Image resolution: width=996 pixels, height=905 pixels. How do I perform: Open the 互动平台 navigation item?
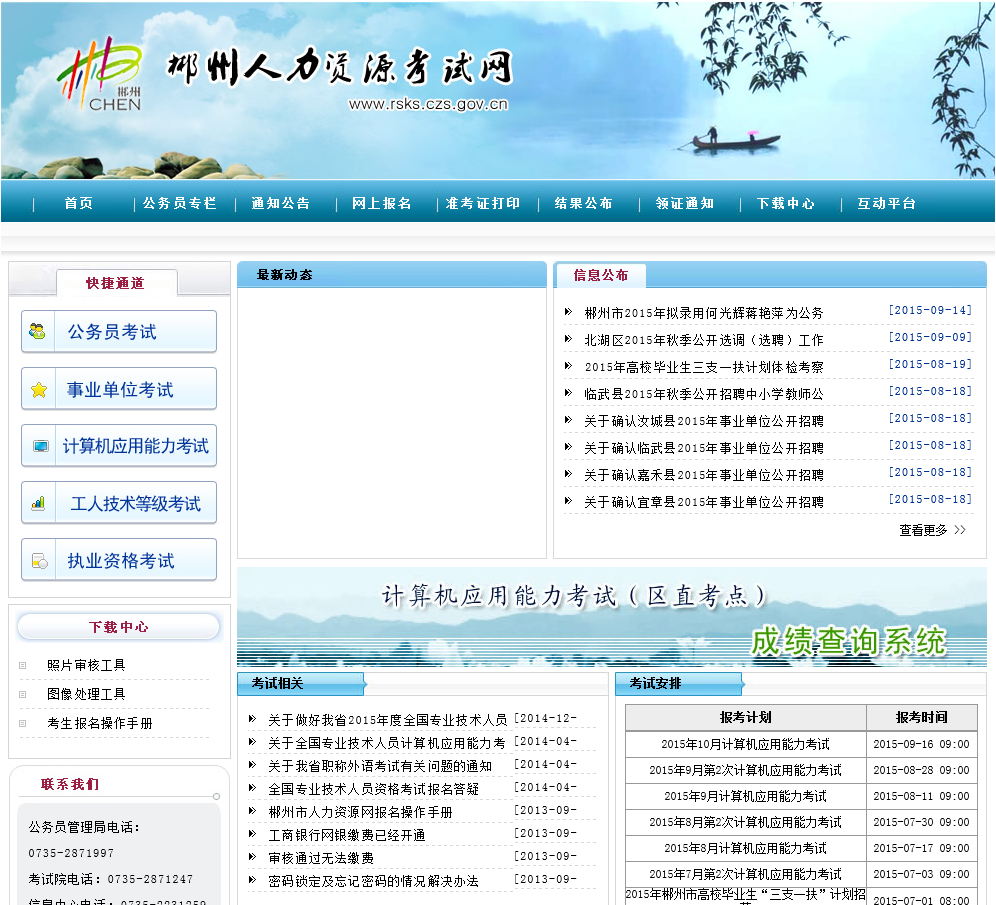pos(887,203)
